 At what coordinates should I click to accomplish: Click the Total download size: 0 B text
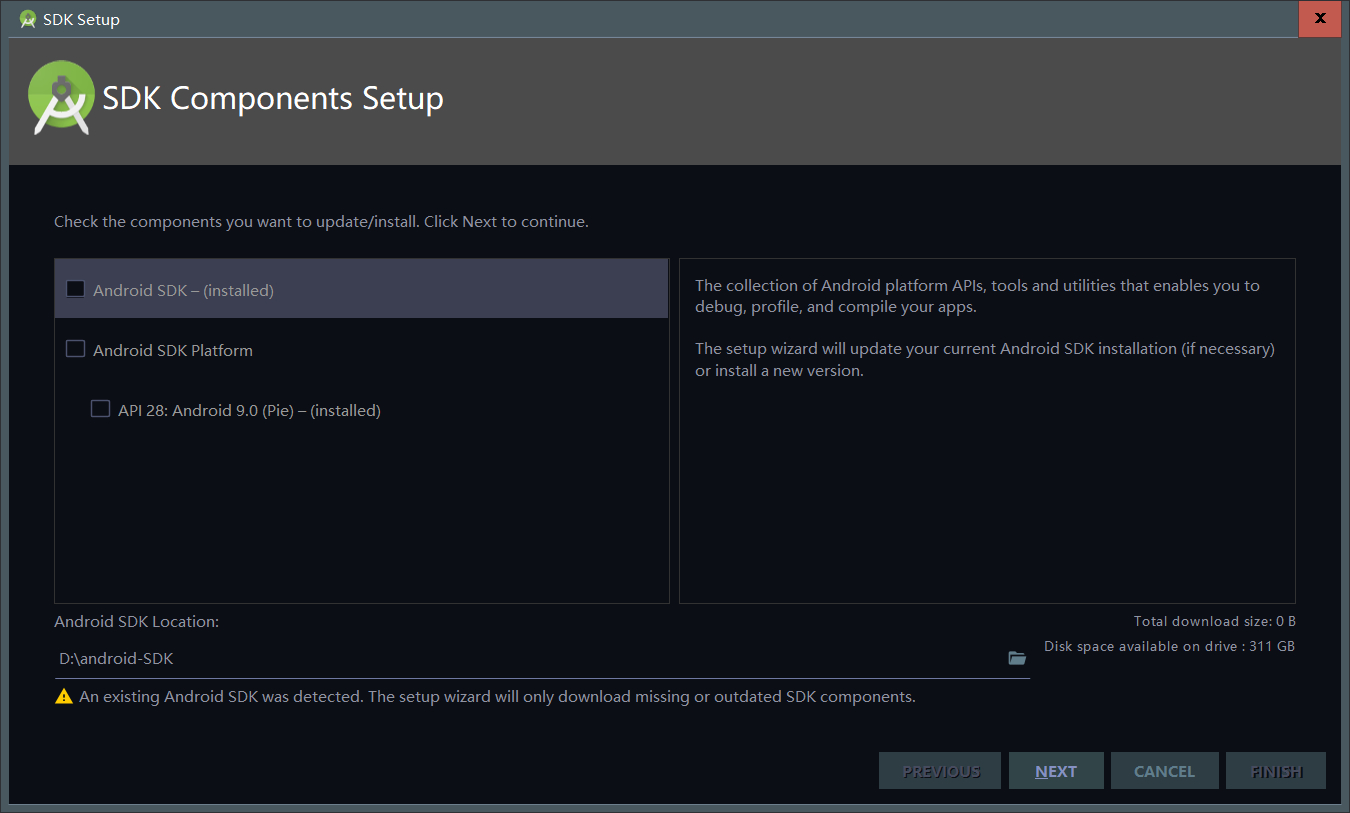point(1214,621)
